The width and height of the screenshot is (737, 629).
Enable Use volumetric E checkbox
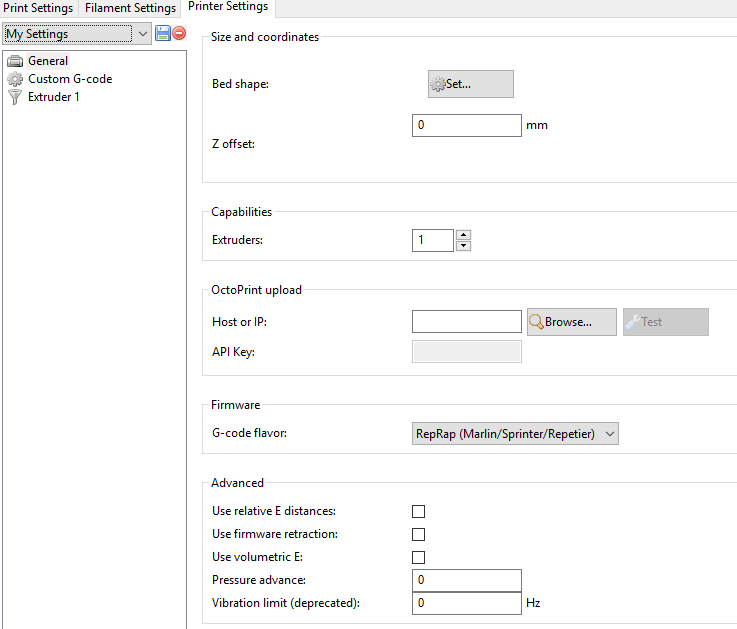418,558
